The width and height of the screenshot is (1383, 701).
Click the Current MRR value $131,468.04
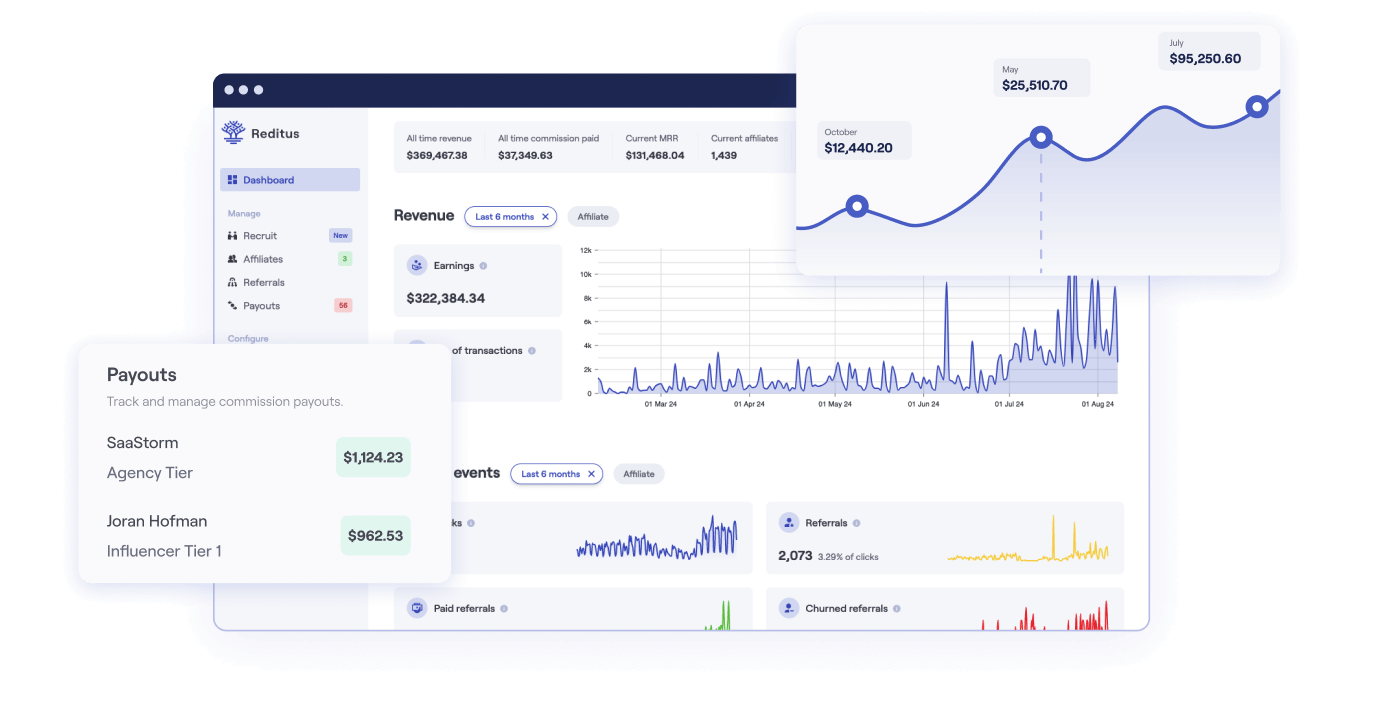(655, 155)
